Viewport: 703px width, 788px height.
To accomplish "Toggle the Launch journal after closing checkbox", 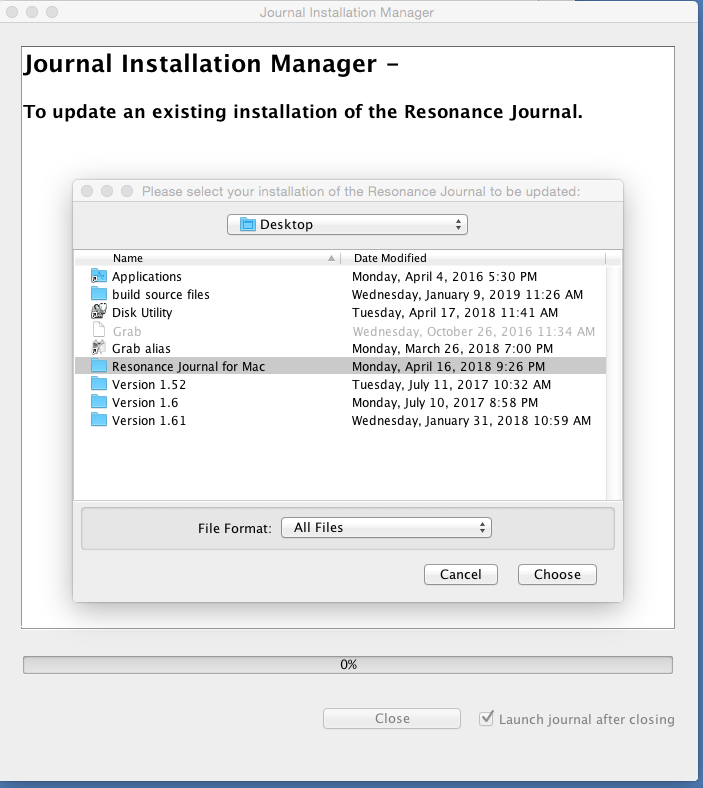I will tap(486, 718).
